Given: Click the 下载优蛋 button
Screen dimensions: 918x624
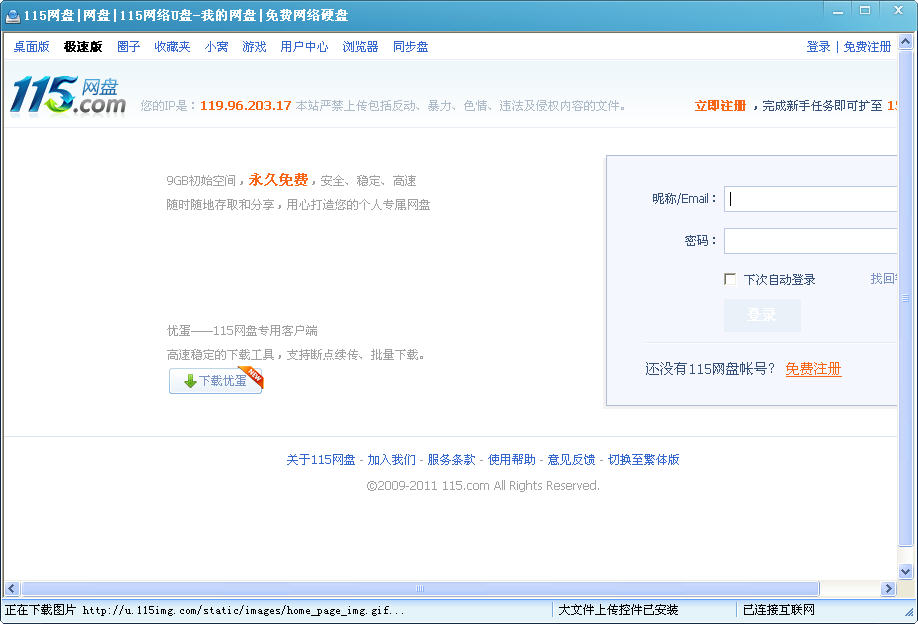Looking at the screenshot, I should point(215,381).
